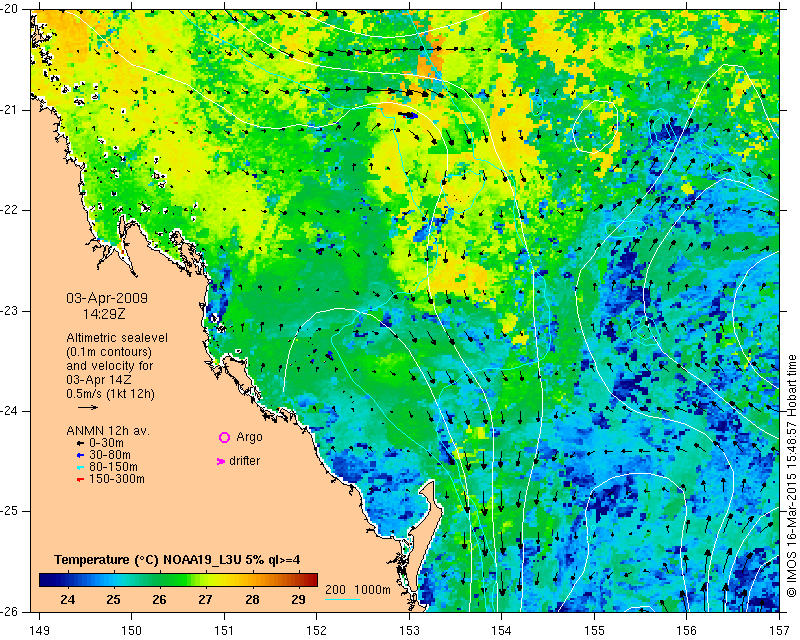The image size is (800, 640).
Task: Click the color bar tick label 26
Action: pyautogui.click(x=160, y=599)
